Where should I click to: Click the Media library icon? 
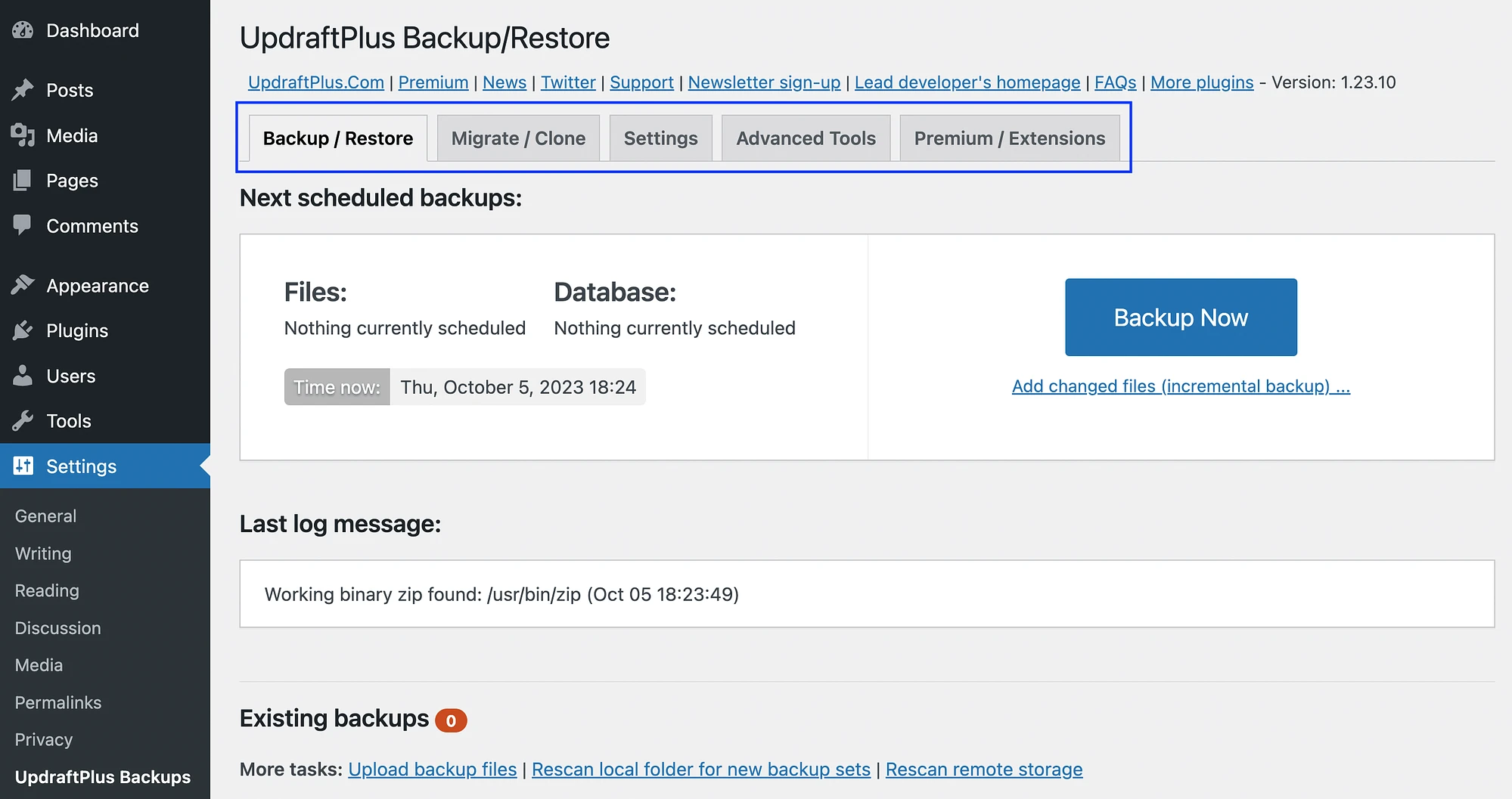coord(23,135)
